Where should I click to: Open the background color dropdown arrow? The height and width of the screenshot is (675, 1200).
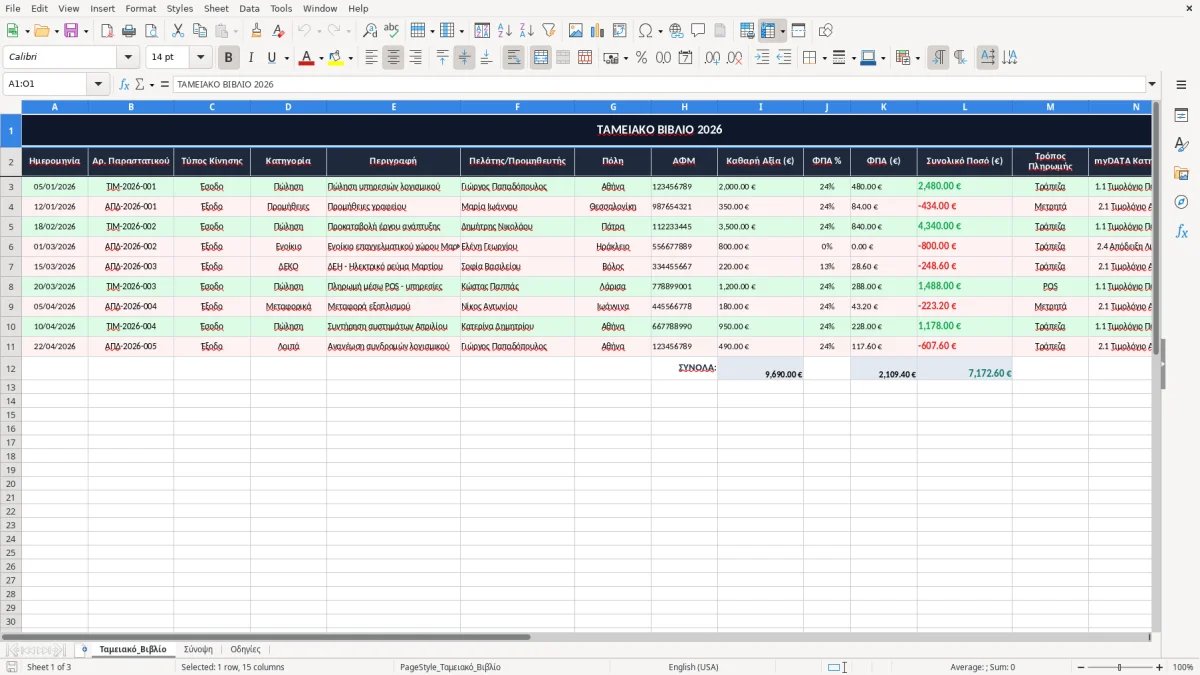pyautogui.click(x=351, y=58)
